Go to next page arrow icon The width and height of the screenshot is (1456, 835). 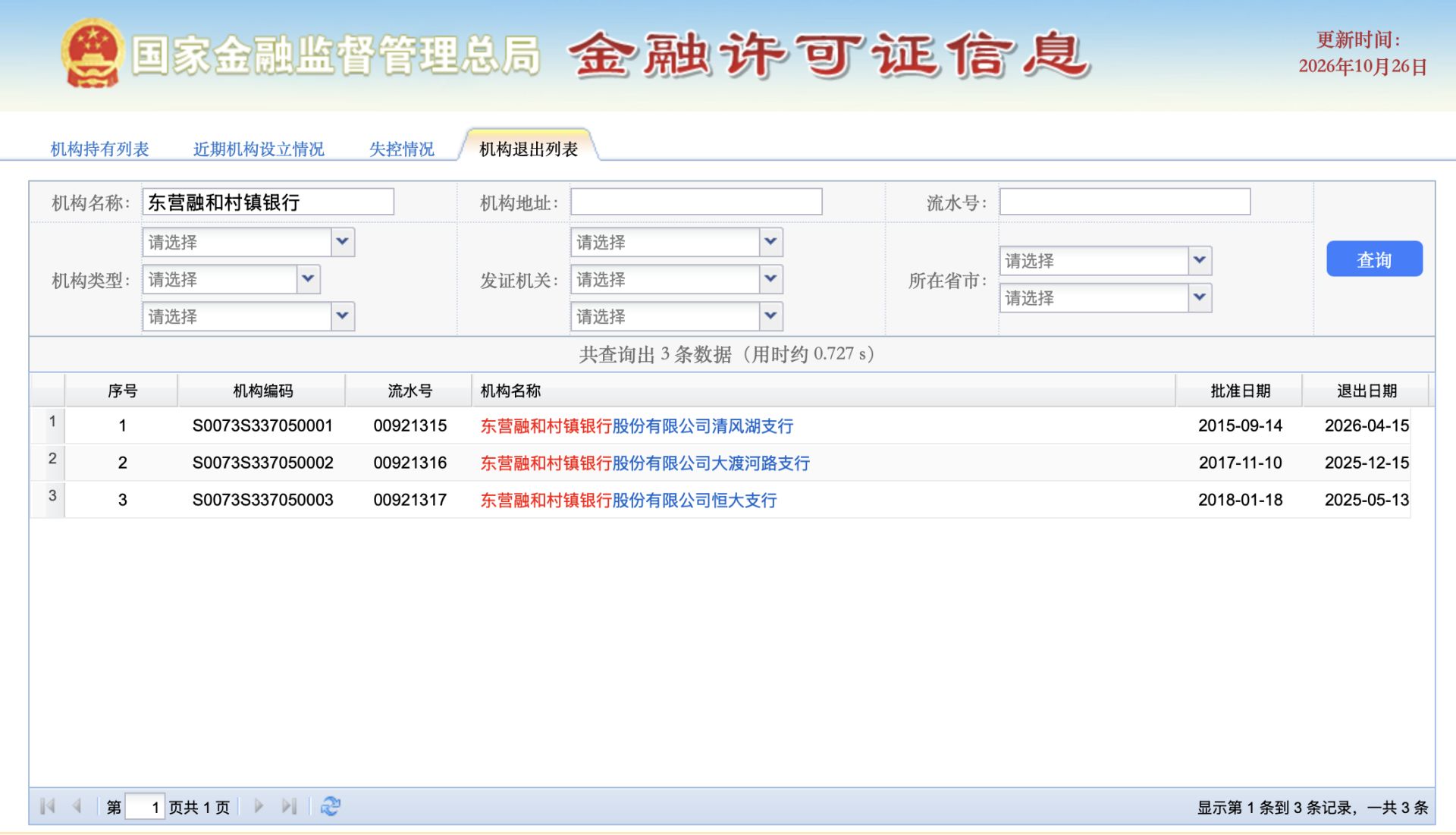pos(259,806)
